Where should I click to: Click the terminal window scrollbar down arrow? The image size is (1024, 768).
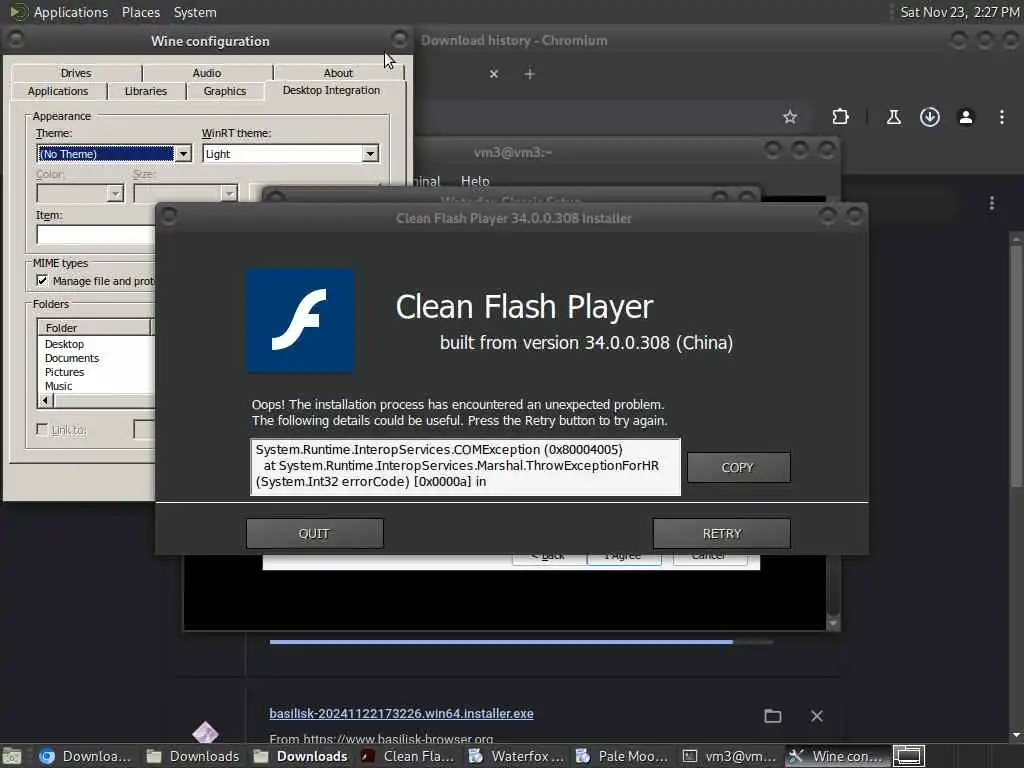coord(833,624)
